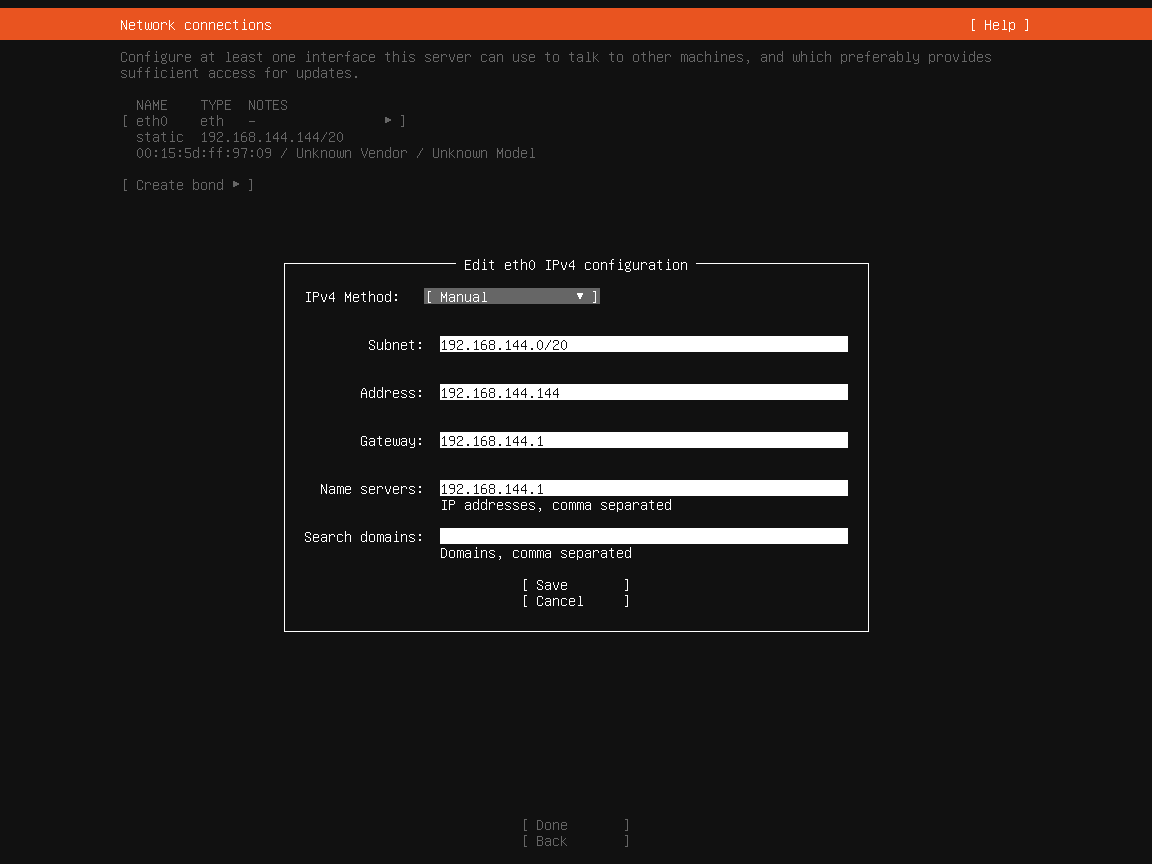1152x864 pixels.
Task: Focus the empty Search domains field
Action: click(x=643, y=537)
